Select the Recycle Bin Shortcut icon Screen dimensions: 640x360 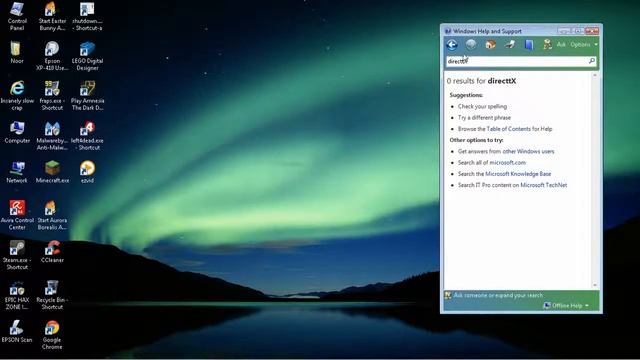tap(52, 296)
